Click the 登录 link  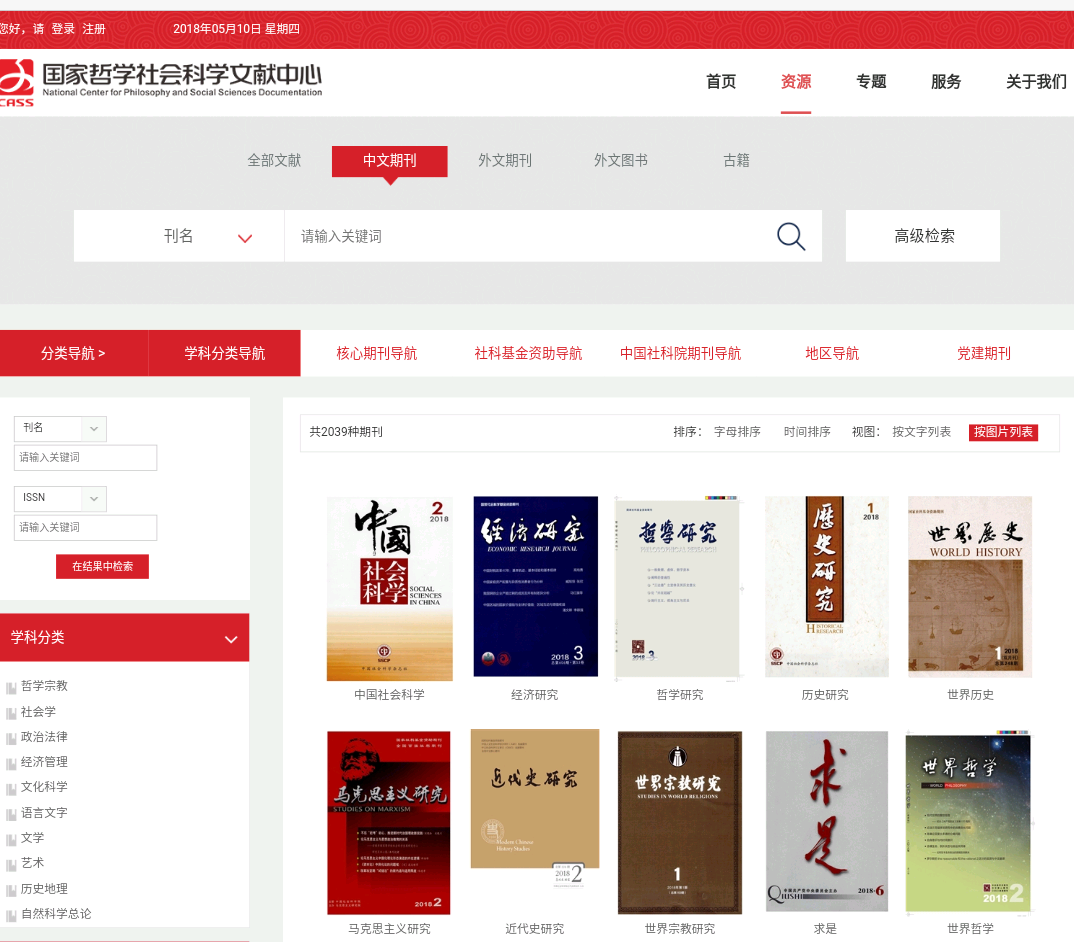[x=63, y=29]
